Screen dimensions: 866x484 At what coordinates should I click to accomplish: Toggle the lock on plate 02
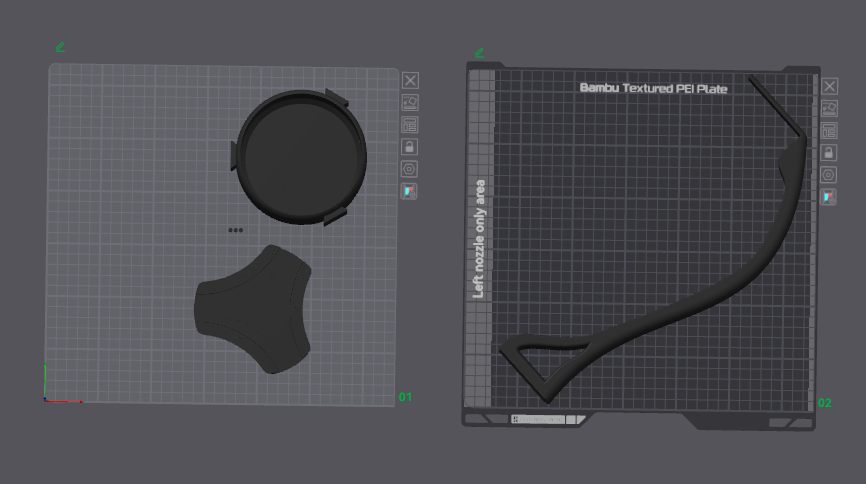pyautogui.click(x=828, y=152)
